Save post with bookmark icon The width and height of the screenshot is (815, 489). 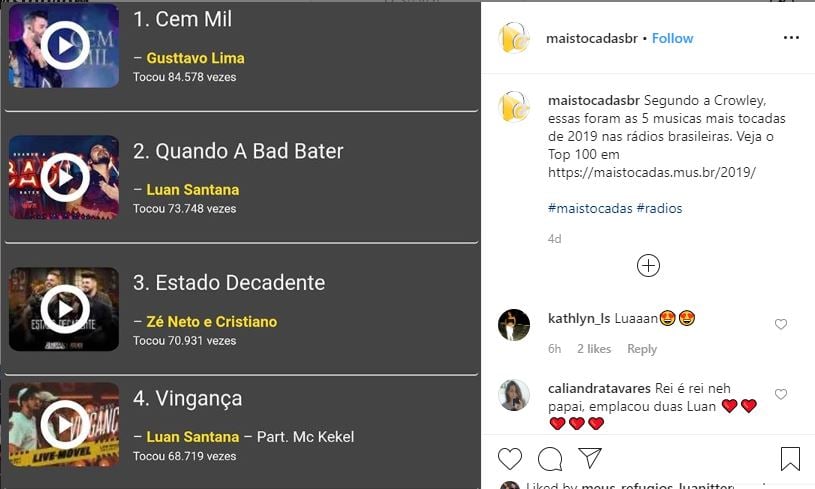pos(790,459)
